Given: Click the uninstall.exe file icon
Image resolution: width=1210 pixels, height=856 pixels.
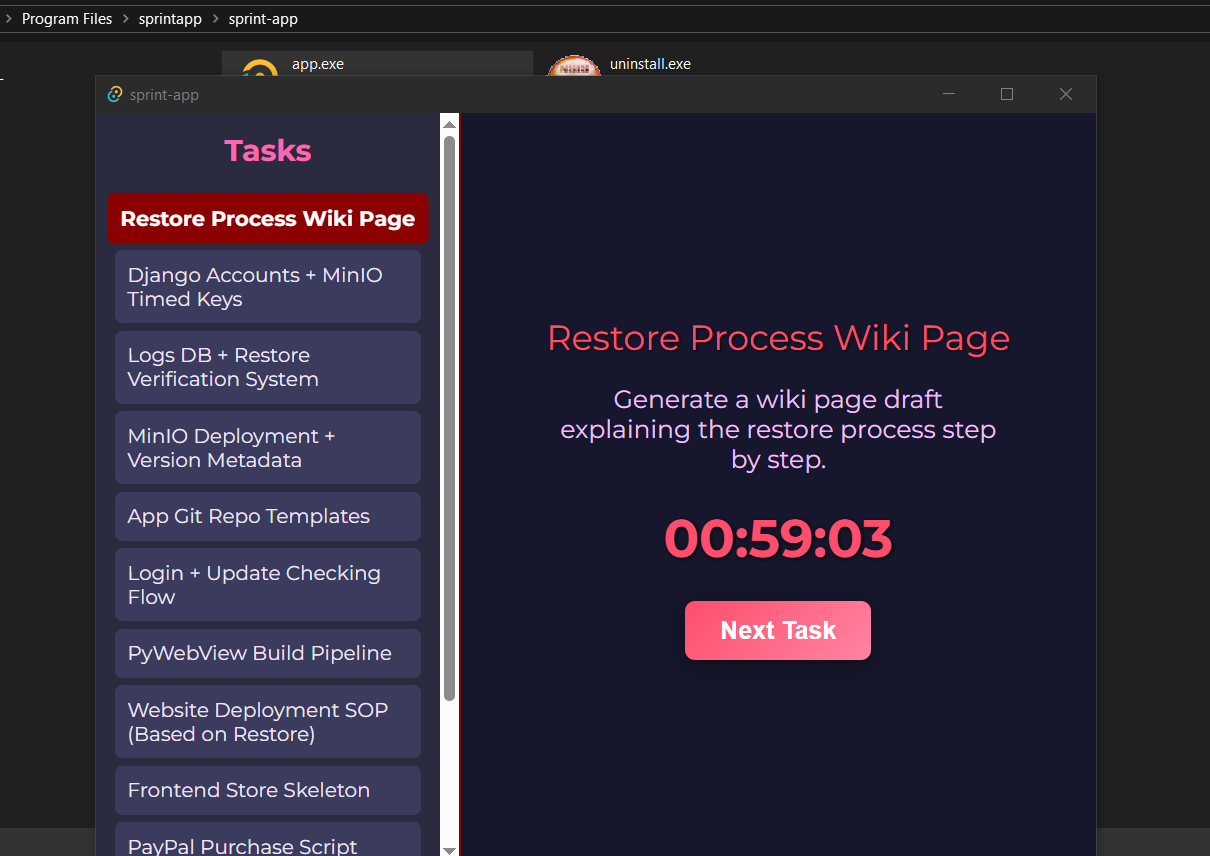Looking at the screenshot, I should click(x=574, y=65).
